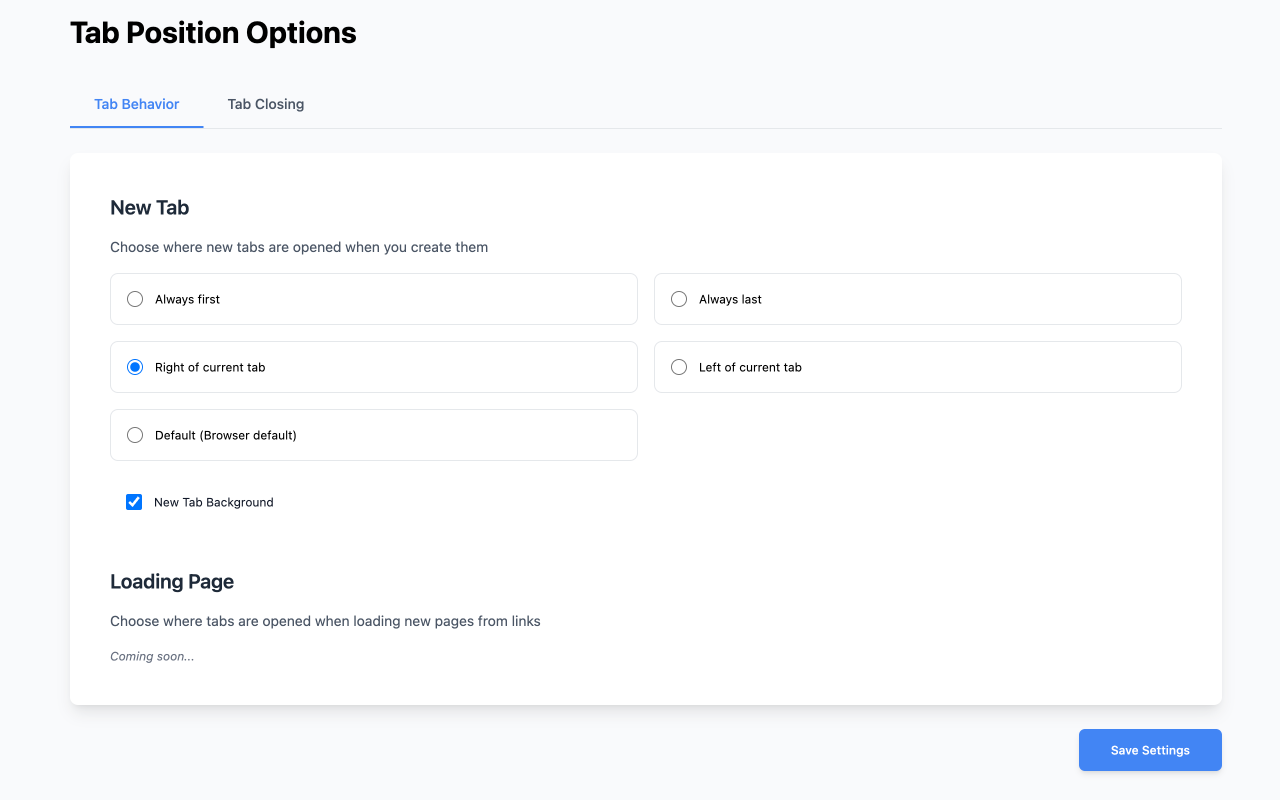Click the Save Settings button

click(1150, 750)
